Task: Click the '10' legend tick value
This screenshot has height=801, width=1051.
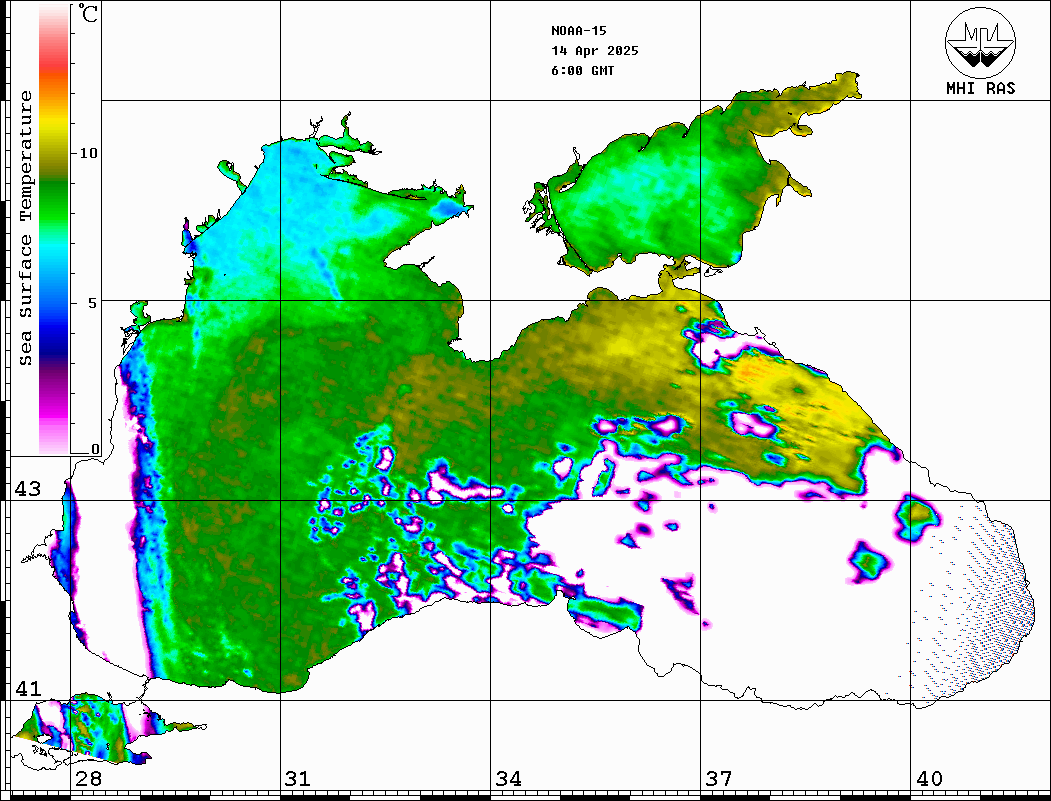Action: click(x=88, y=153)
